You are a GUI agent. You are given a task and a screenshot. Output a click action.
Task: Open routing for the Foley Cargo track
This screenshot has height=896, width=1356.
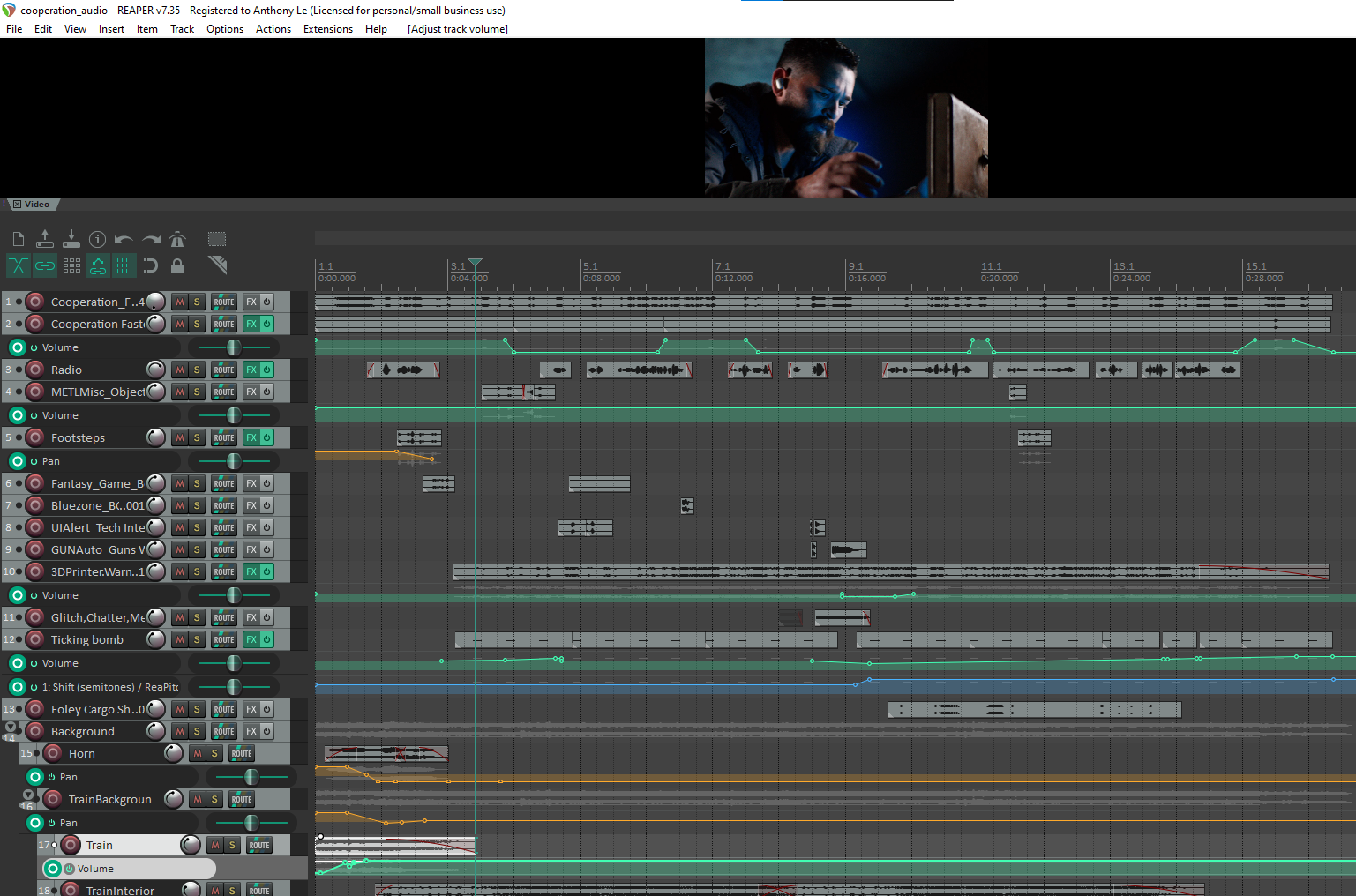pyautogui.click(x=224, y=710)
